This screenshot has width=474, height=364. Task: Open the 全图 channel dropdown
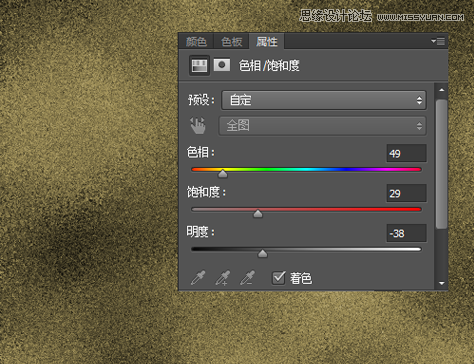click(322, 126)
